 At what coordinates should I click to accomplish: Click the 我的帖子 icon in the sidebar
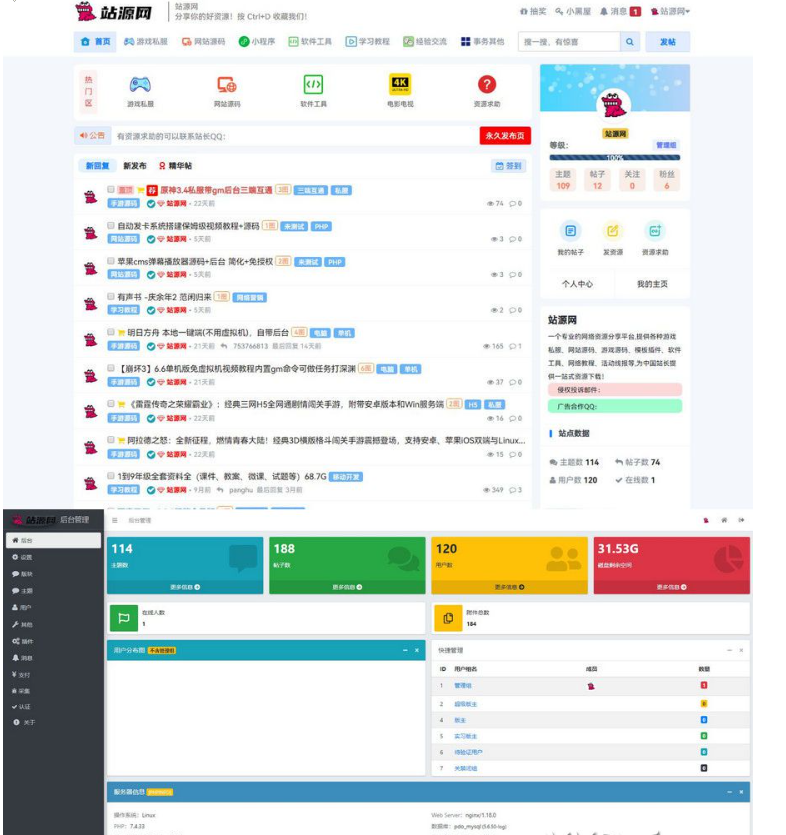click(570, 231)
